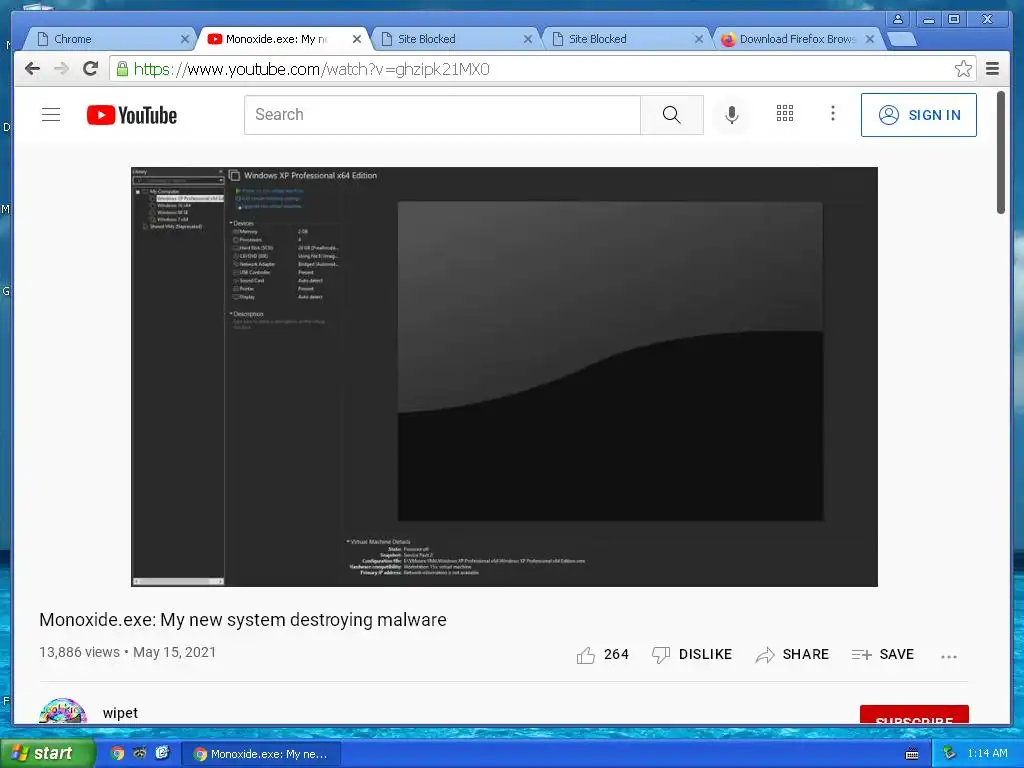Open the YouTube apps grid icon
Screen dimensions: 1024x768
click(x=785, y=114)
